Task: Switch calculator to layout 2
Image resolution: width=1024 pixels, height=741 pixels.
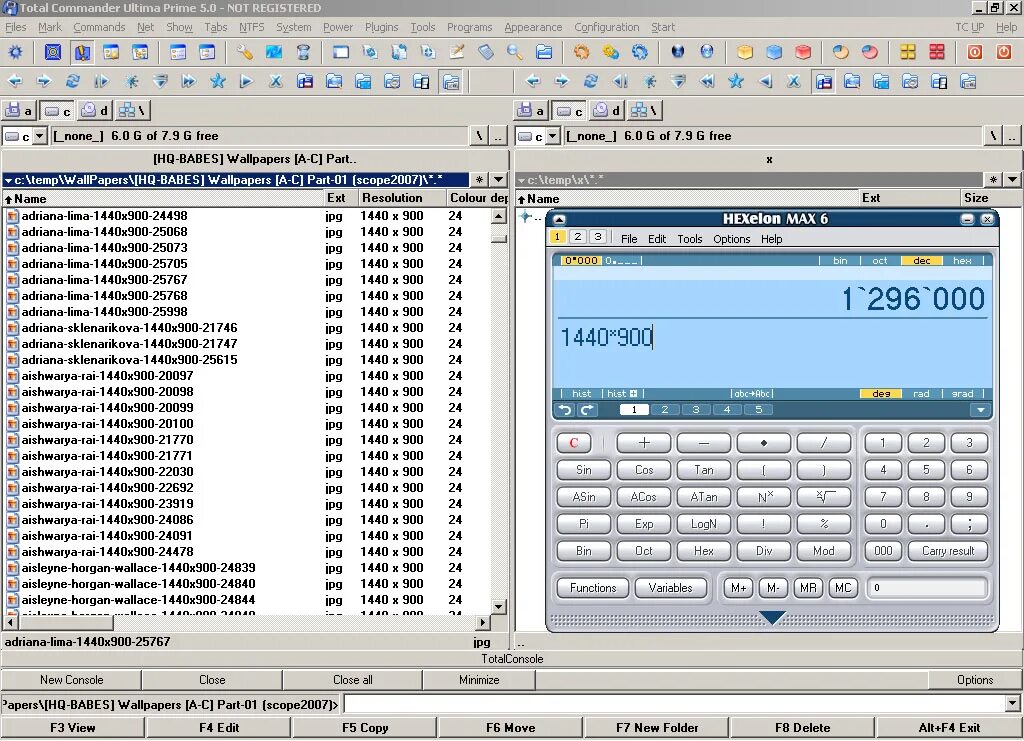Action: click(577, 237)
